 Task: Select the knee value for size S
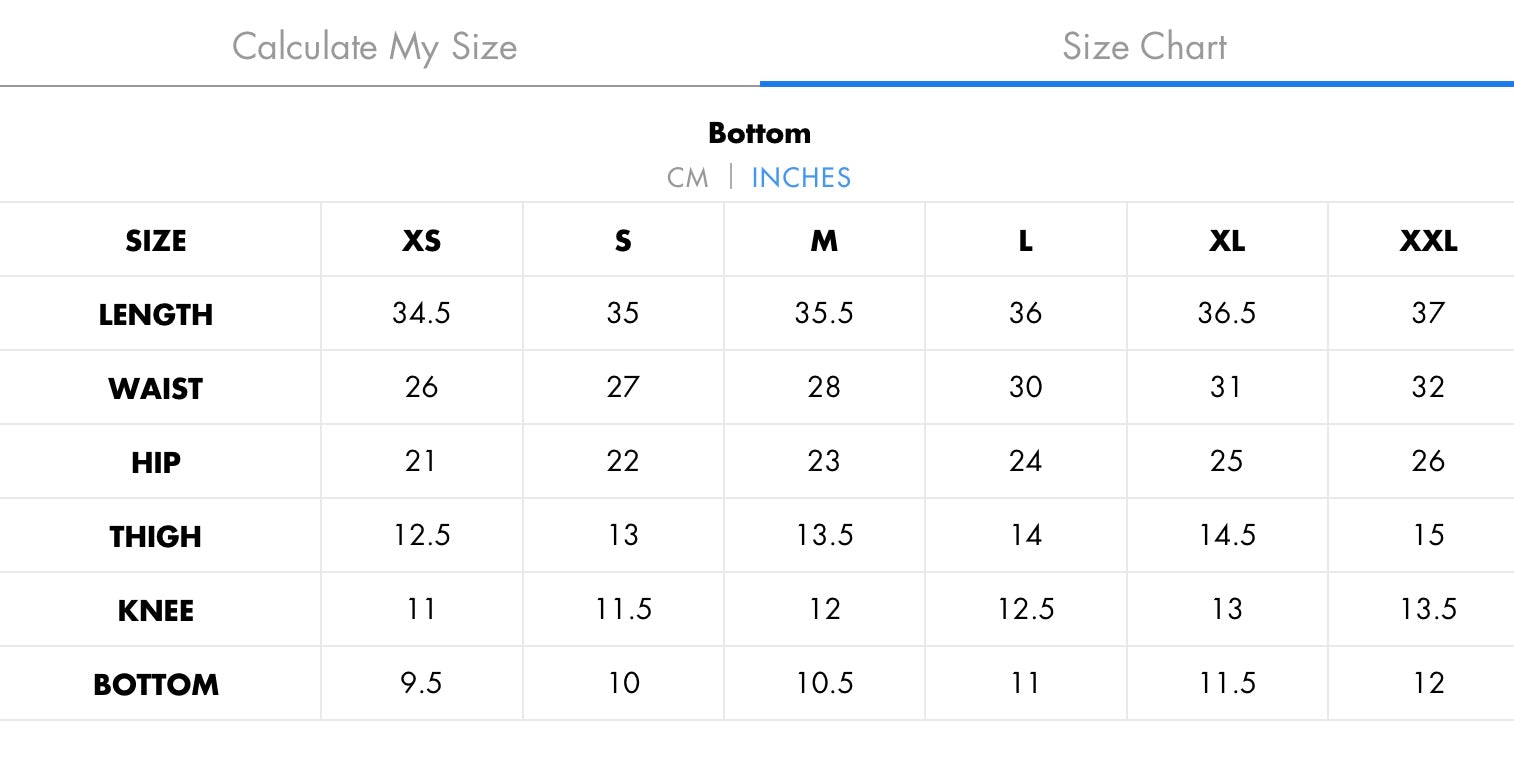(623, 610)
